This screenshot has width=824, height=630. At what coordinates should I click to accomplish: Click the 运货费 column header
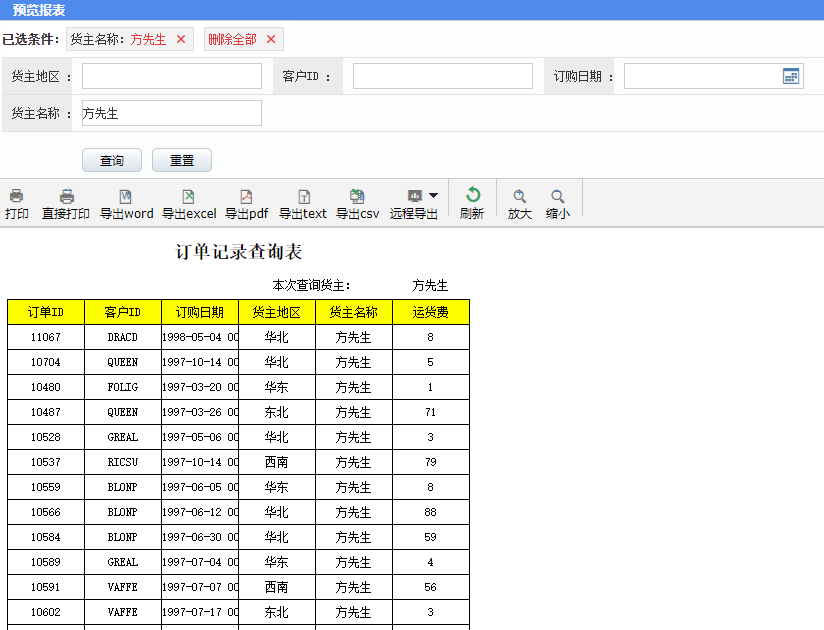(431, 312)
